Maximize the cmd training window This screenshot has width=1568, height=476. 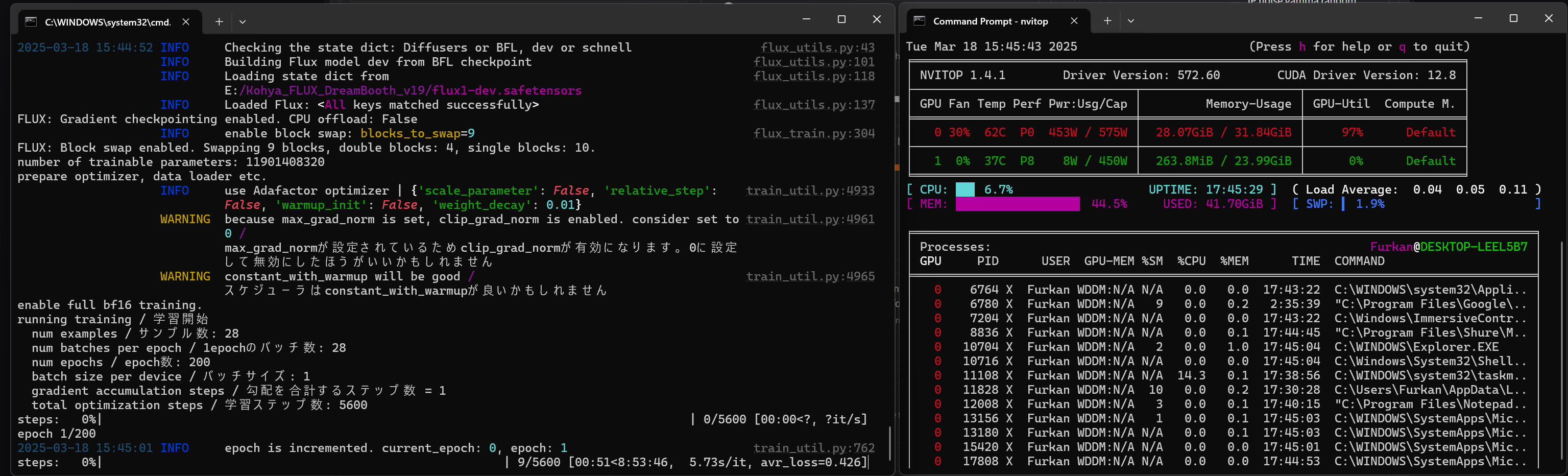tap(842, 19)
